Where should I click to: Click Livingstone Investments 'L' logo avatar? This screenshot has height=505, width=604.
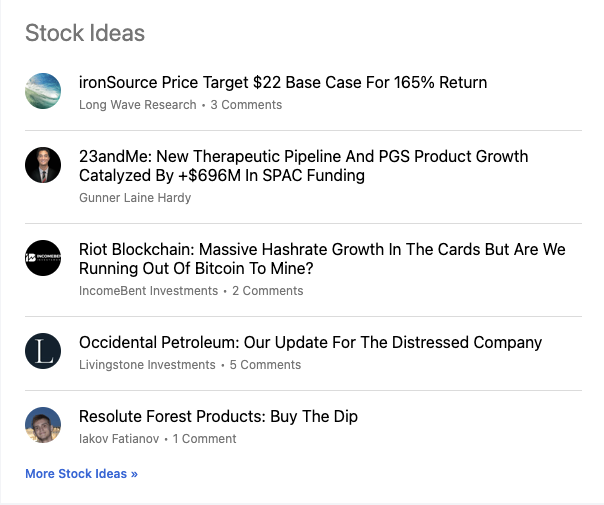(43, 351)
